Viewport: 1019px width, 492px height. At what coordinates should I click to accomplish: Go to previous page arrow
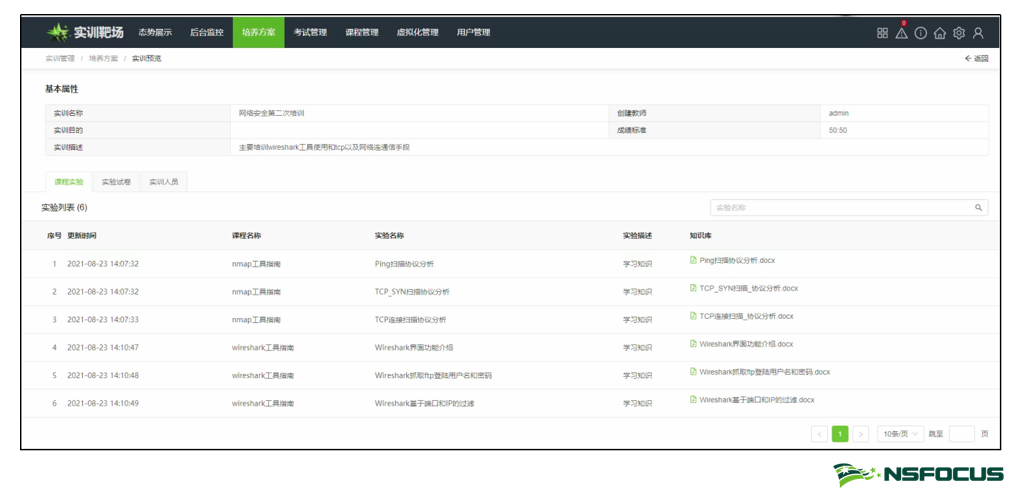coord(820,434)
